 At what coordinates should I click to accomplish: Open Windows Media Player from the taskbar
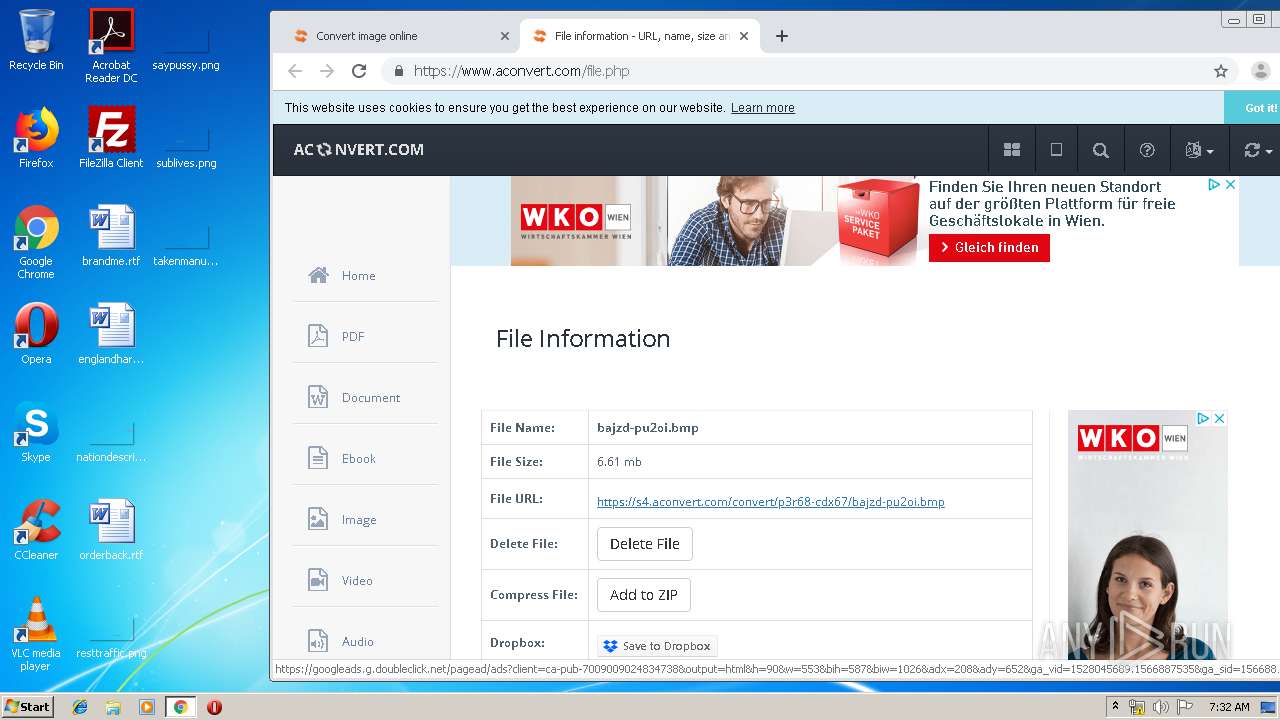coord(147,707)
